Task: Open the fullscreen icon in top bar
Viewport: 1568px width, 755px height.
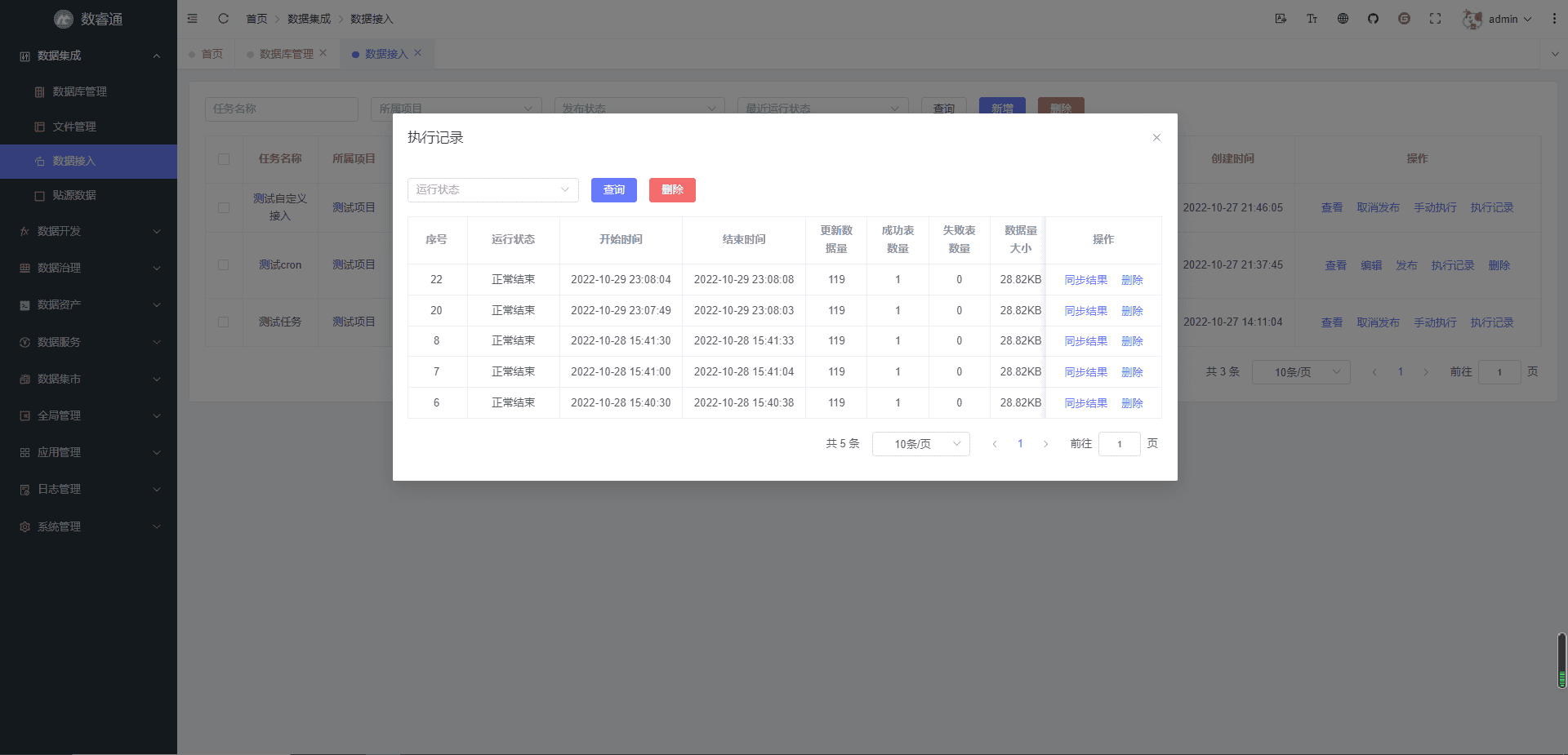Action: [x=1435, y=18]
